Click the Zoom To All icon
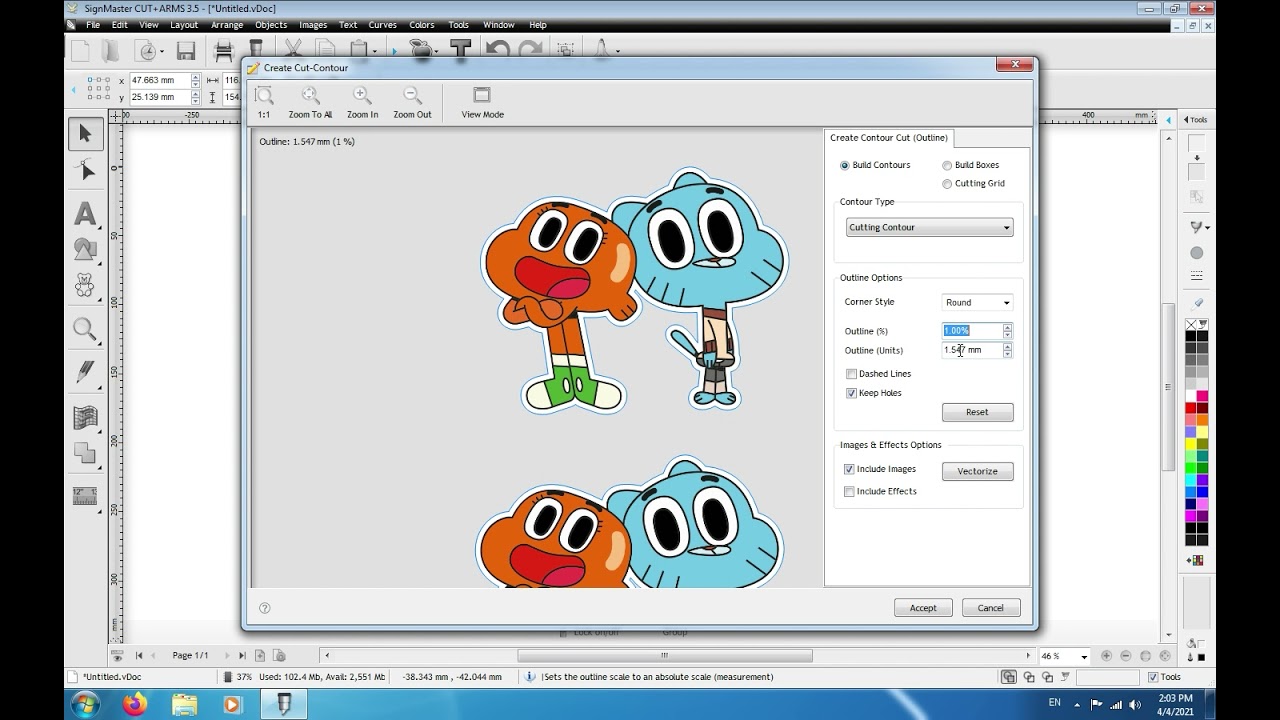The image size is (1280, 720). click(311, 96)
